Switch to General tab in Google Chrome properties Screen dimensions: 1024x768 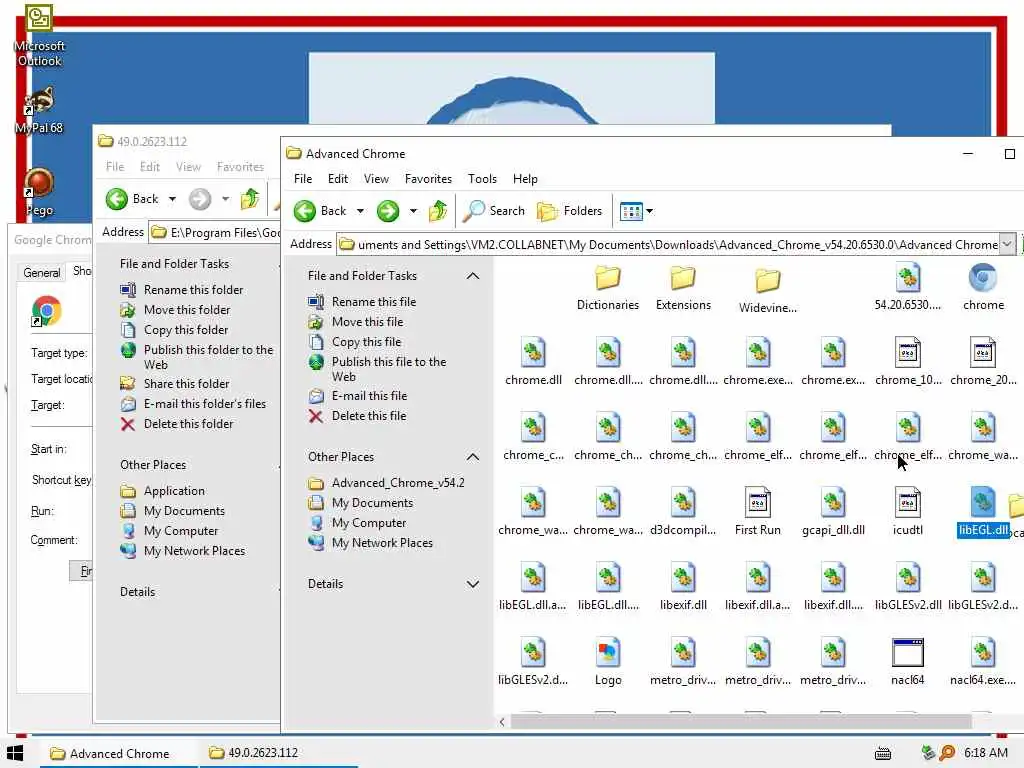click(42, 272)
